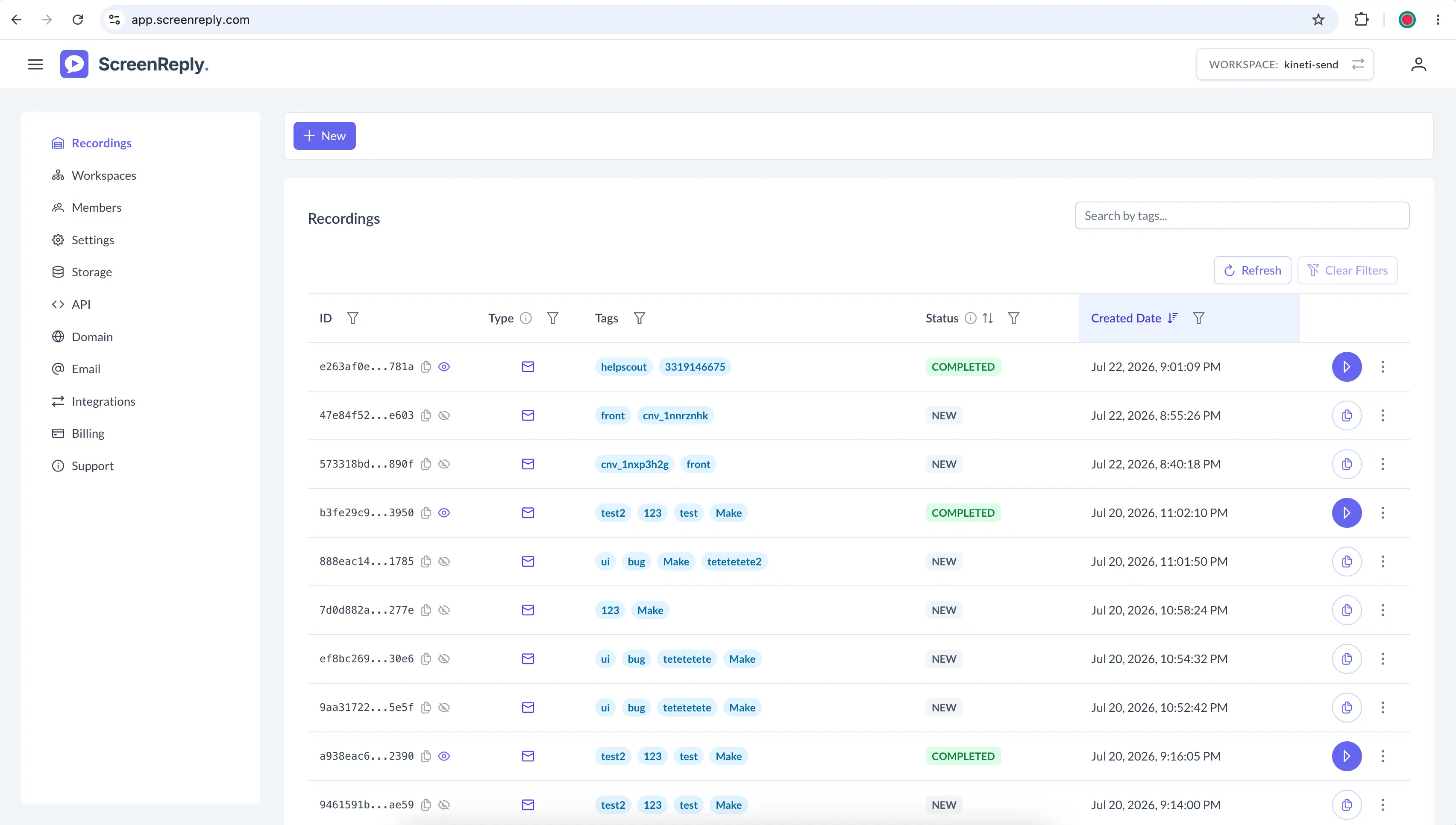Viewport: 1456px width, 825px height.
Task: Open Created Date filter
Action: click(1199, 318)
